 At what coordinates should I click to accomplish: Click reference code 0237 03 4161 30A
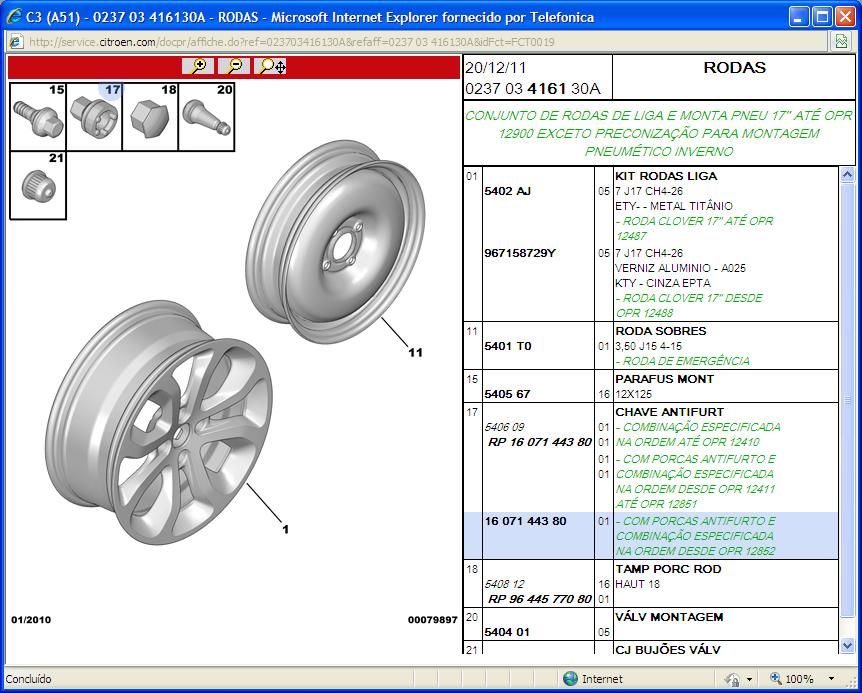533,88
